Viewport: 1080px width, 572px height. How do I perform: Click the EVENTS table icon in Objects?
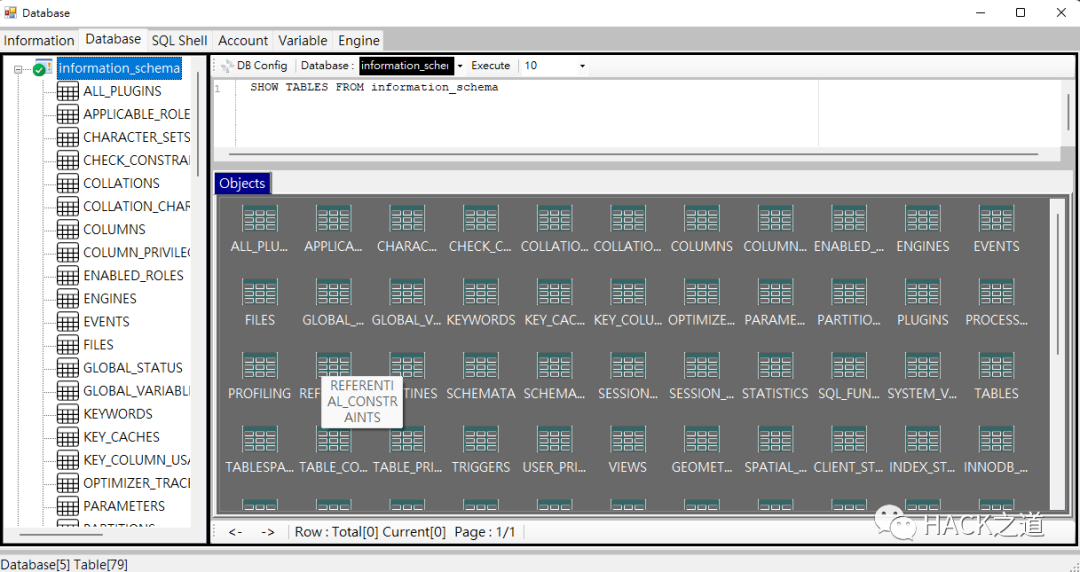(997, 219)
